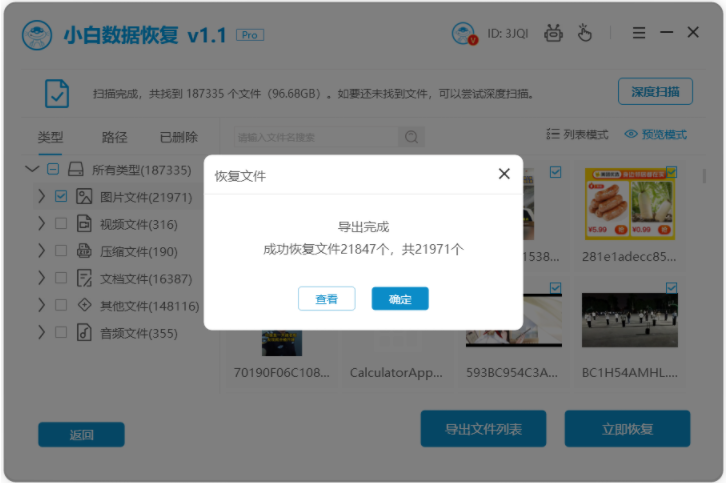
Task: Click the 小白数据恢复 logo icon
Action: 37,35
